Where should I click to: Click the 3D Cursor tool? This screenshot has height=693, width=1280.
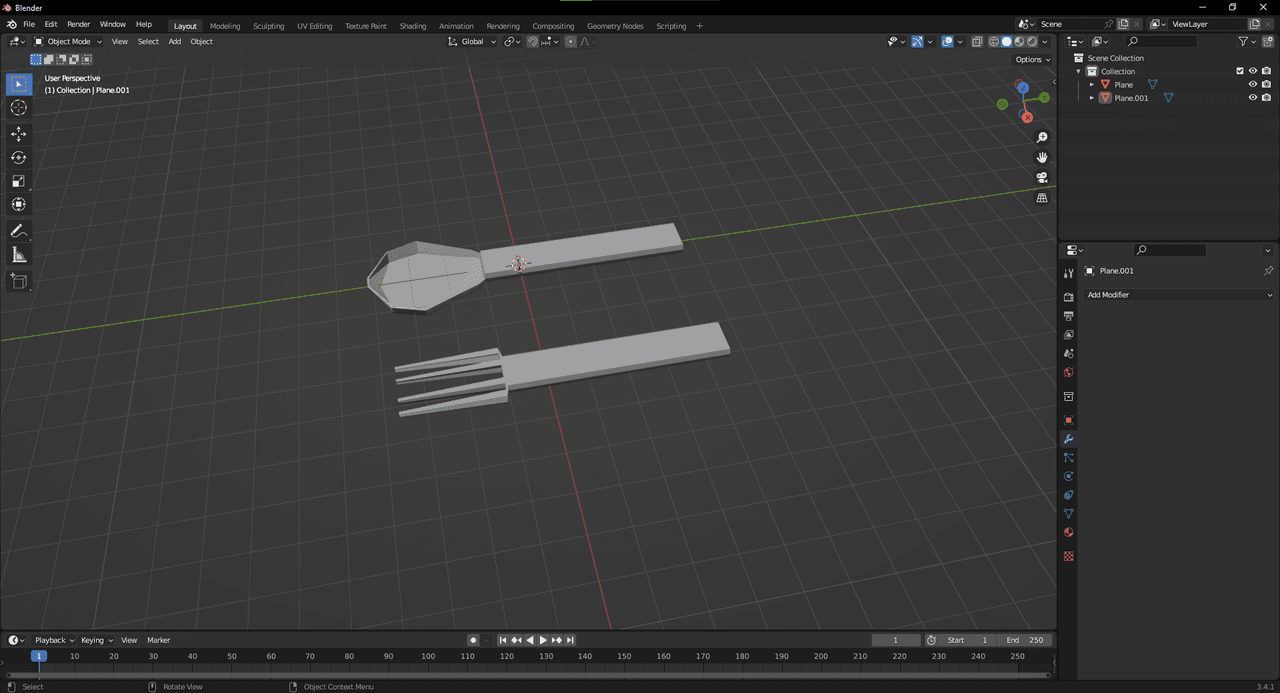[x=18, y=108]
